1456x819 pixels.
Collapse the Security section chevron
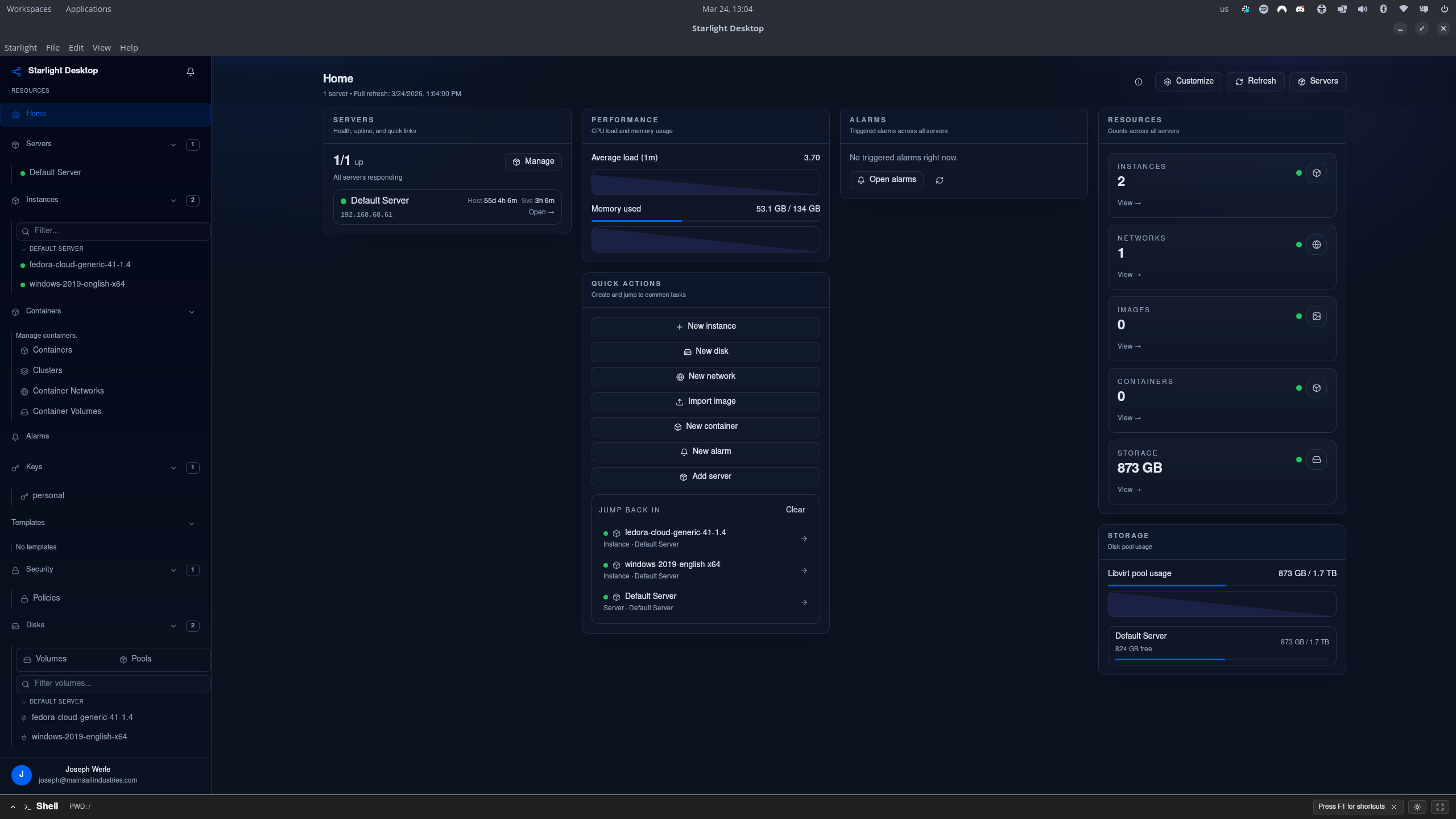click(x=173, y=570)
